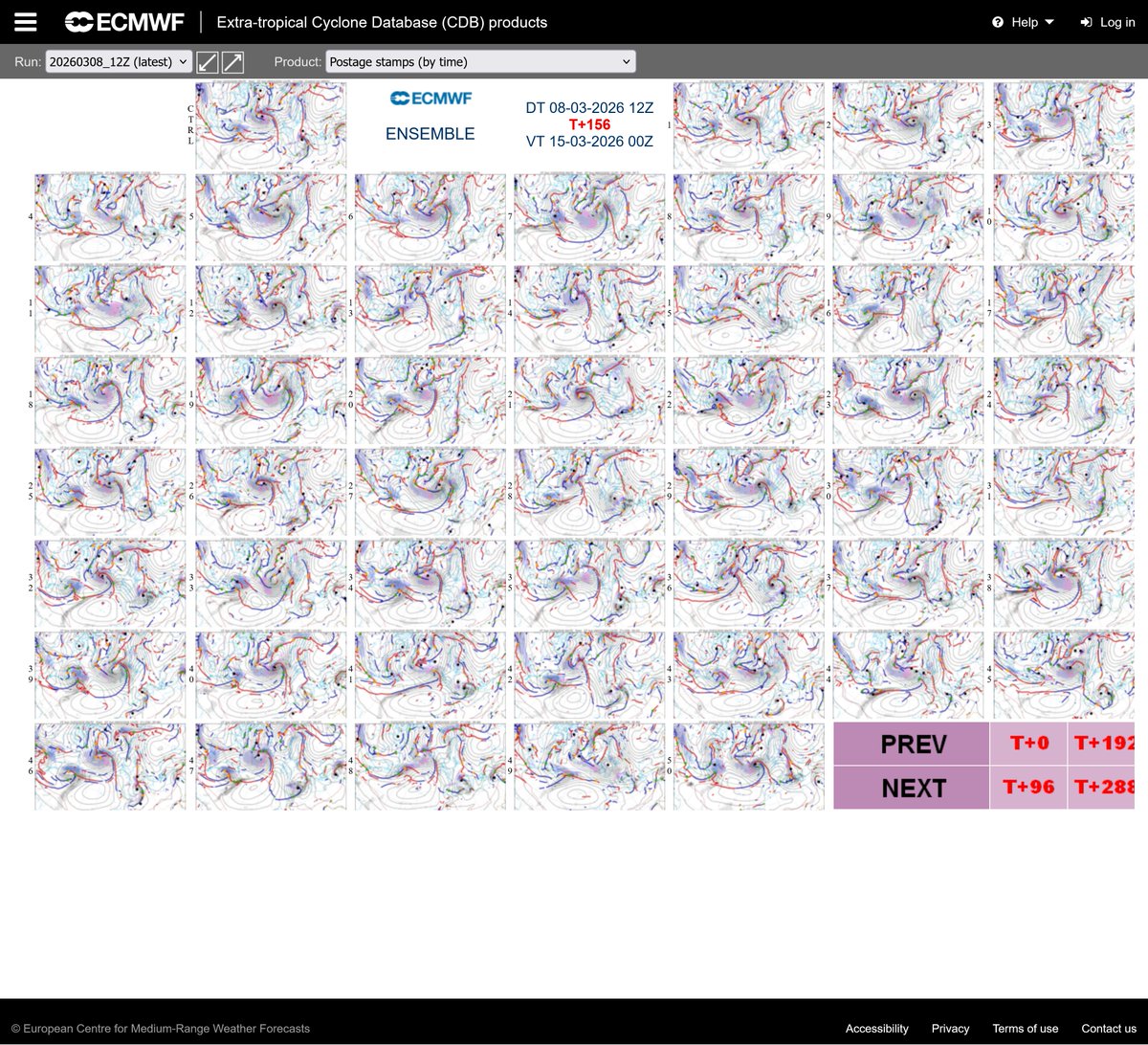Open ensemble member 36 stamp

pyautogui.click(x=749, y=585)
